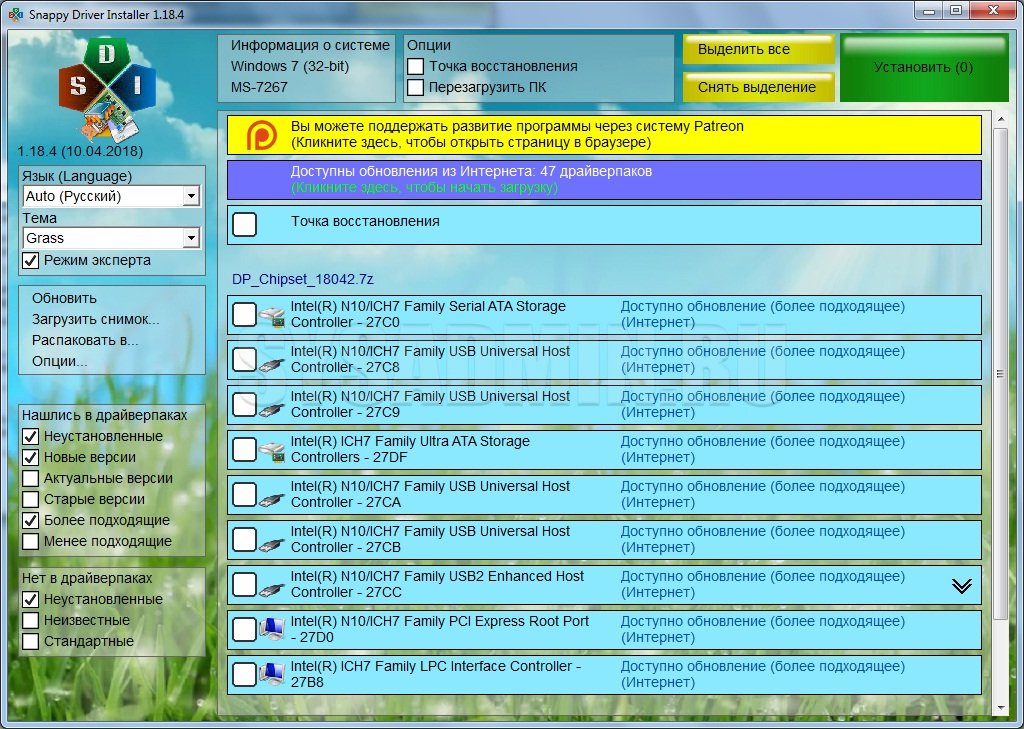This screenshot has width=1024, height=729.
Task: Click the internet updates available banner
Action: [x=604, y=180]
